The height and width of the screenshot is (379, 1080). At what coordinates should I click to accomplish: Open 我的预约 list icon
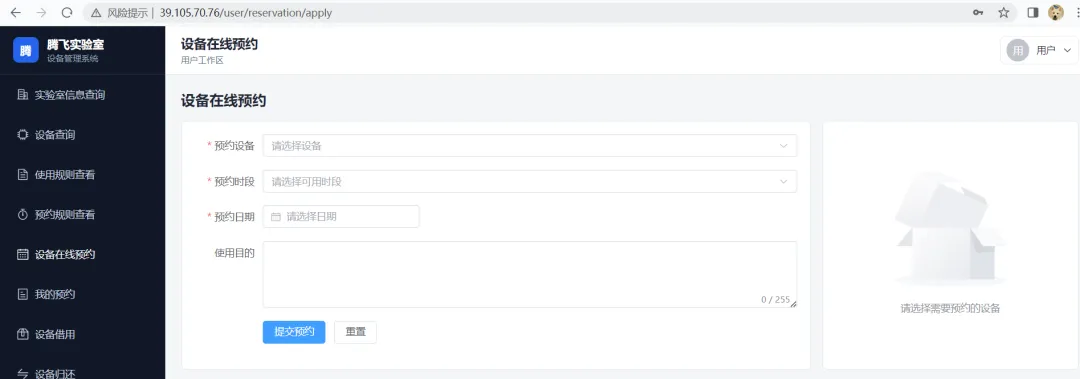coord(22,294)
